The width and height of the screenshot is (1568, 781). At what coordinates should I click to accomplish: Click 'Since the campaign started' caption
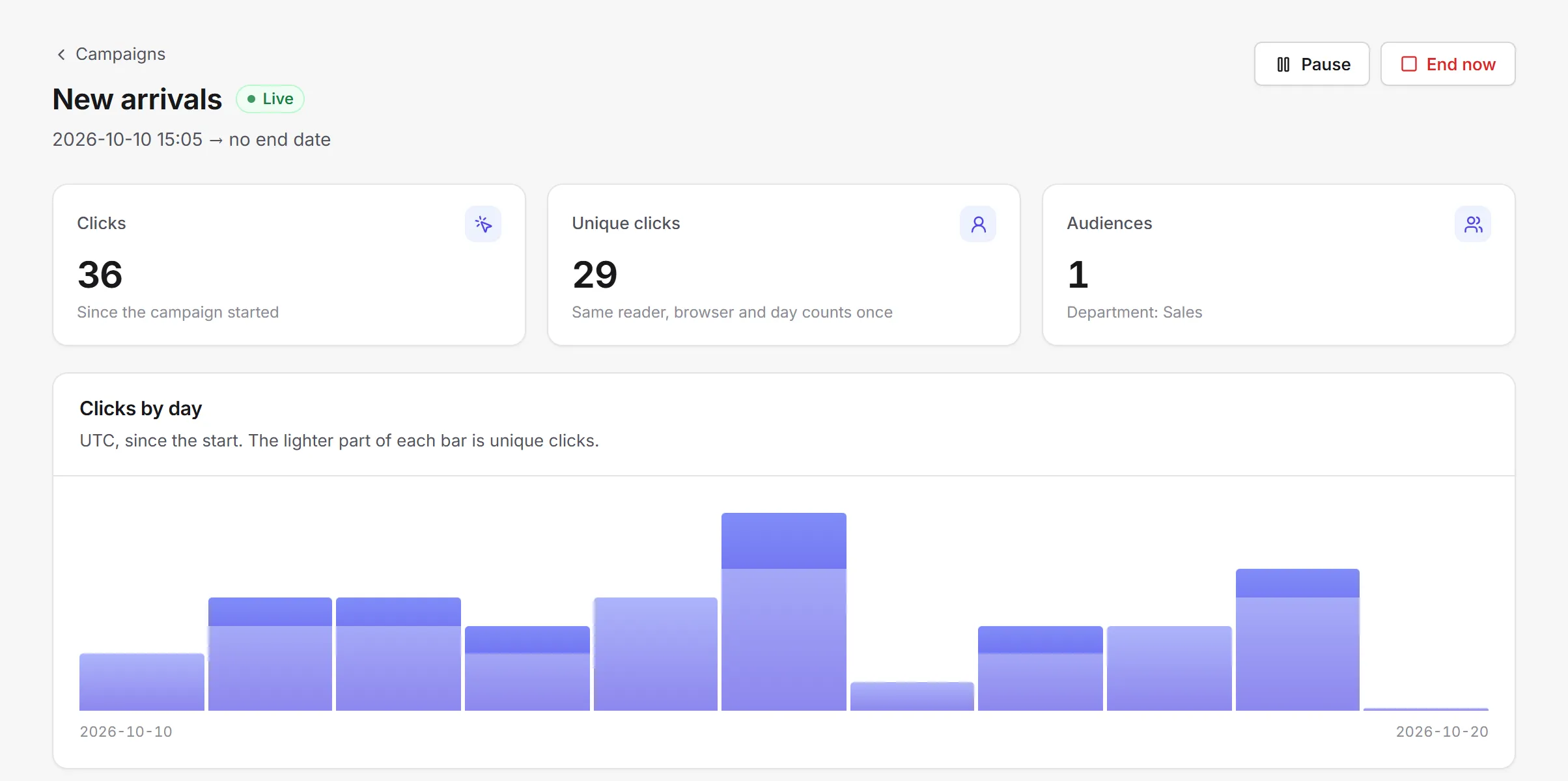click(x=178, y=312)
